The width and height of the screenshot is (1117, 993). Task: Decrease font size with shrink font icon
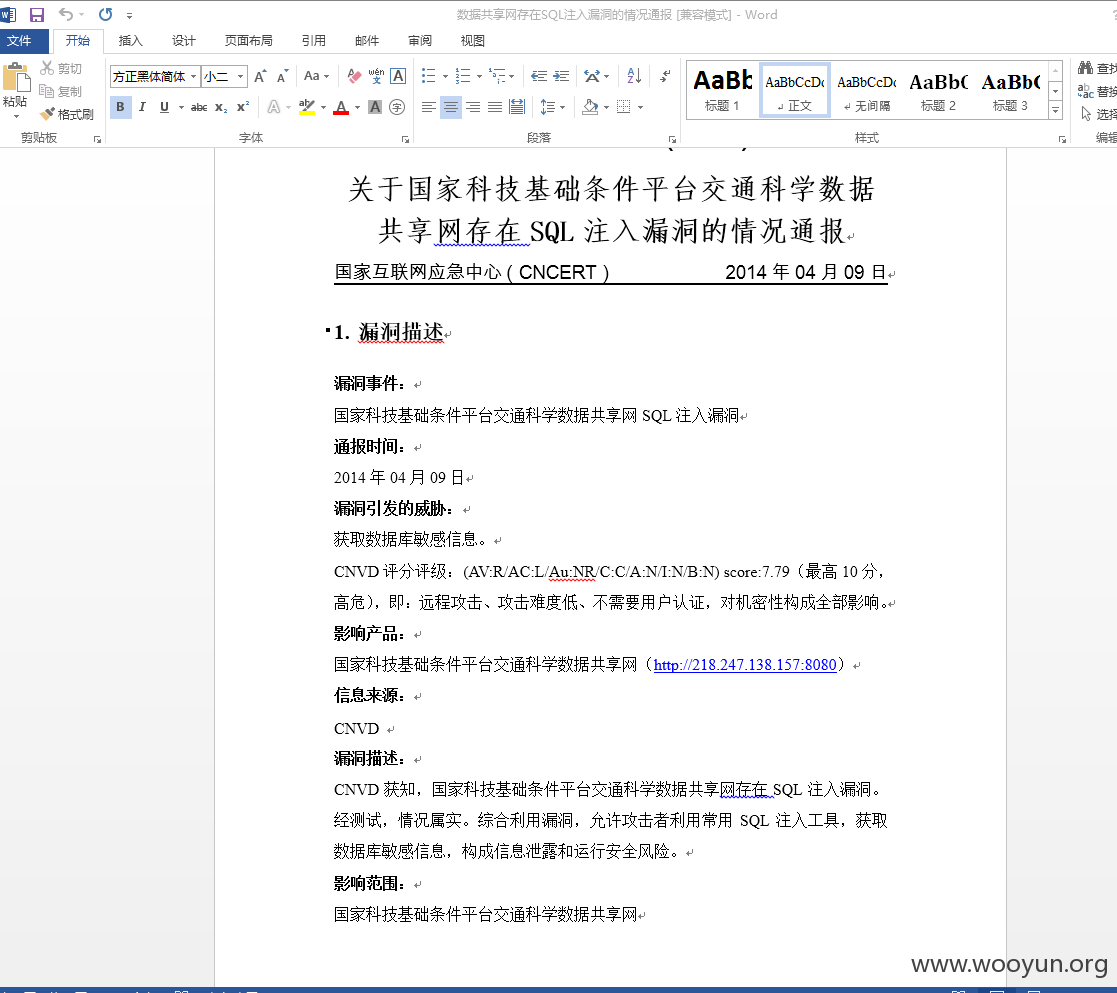coord(283,76)
